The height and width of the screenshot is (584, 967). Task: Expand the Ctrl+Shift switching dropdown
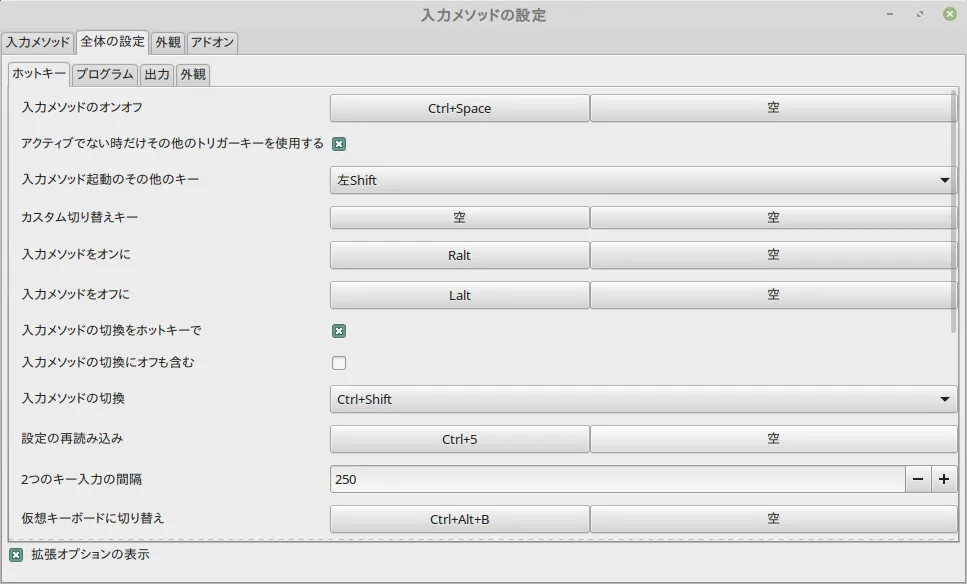643,399
